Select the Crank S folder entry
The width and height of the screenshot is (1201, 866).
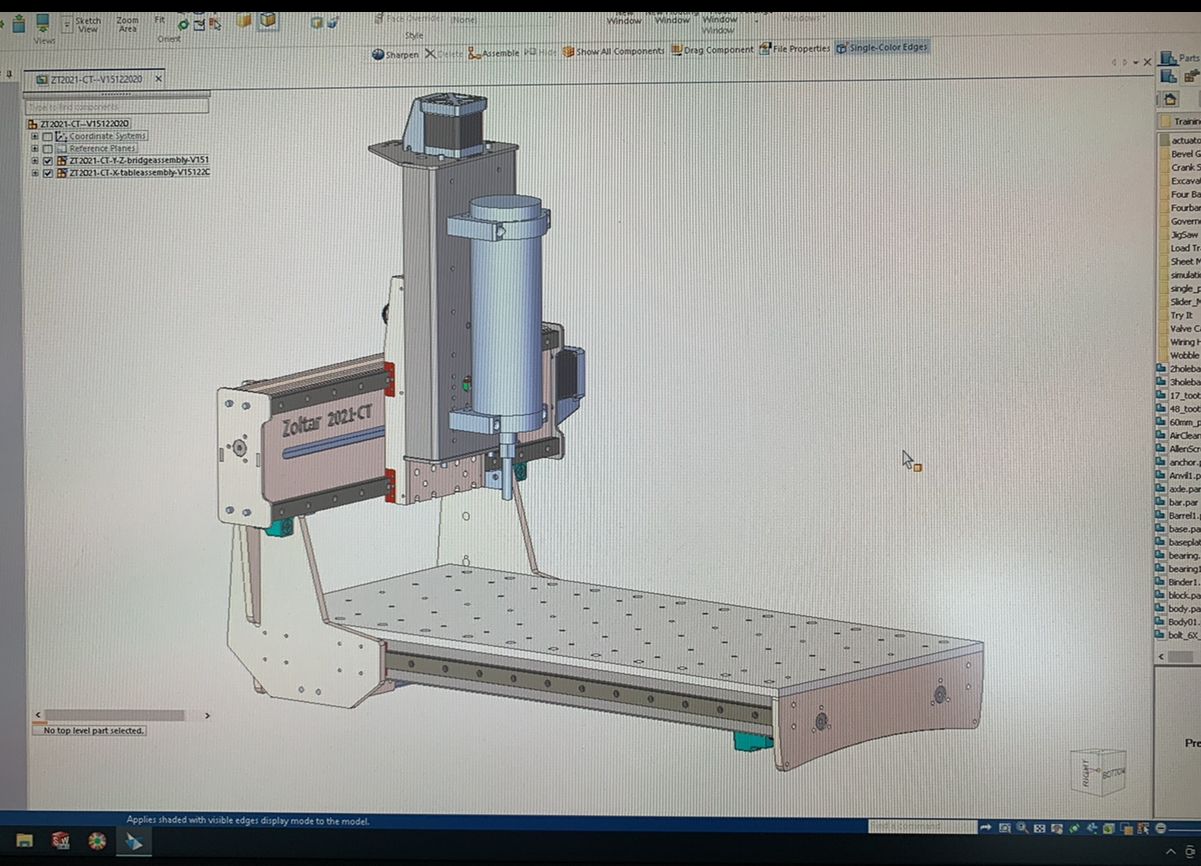[1180, 167]
